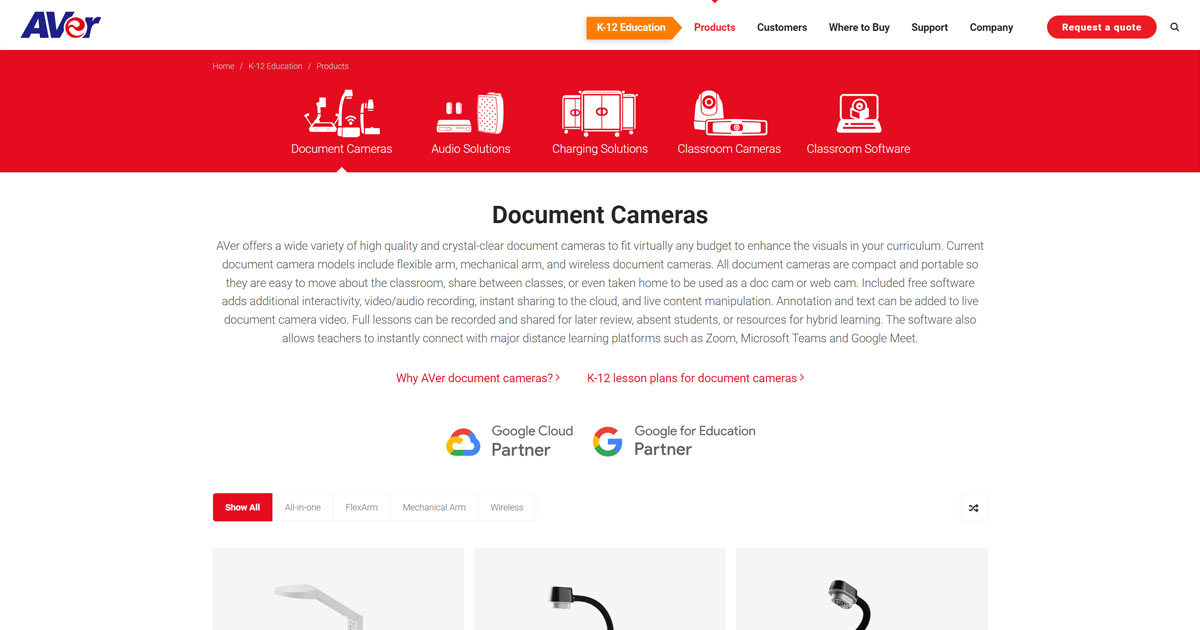1200x630 pixels.
Task: Select the Mechanical Arm filter tab
Action: [x=433, y=507]
